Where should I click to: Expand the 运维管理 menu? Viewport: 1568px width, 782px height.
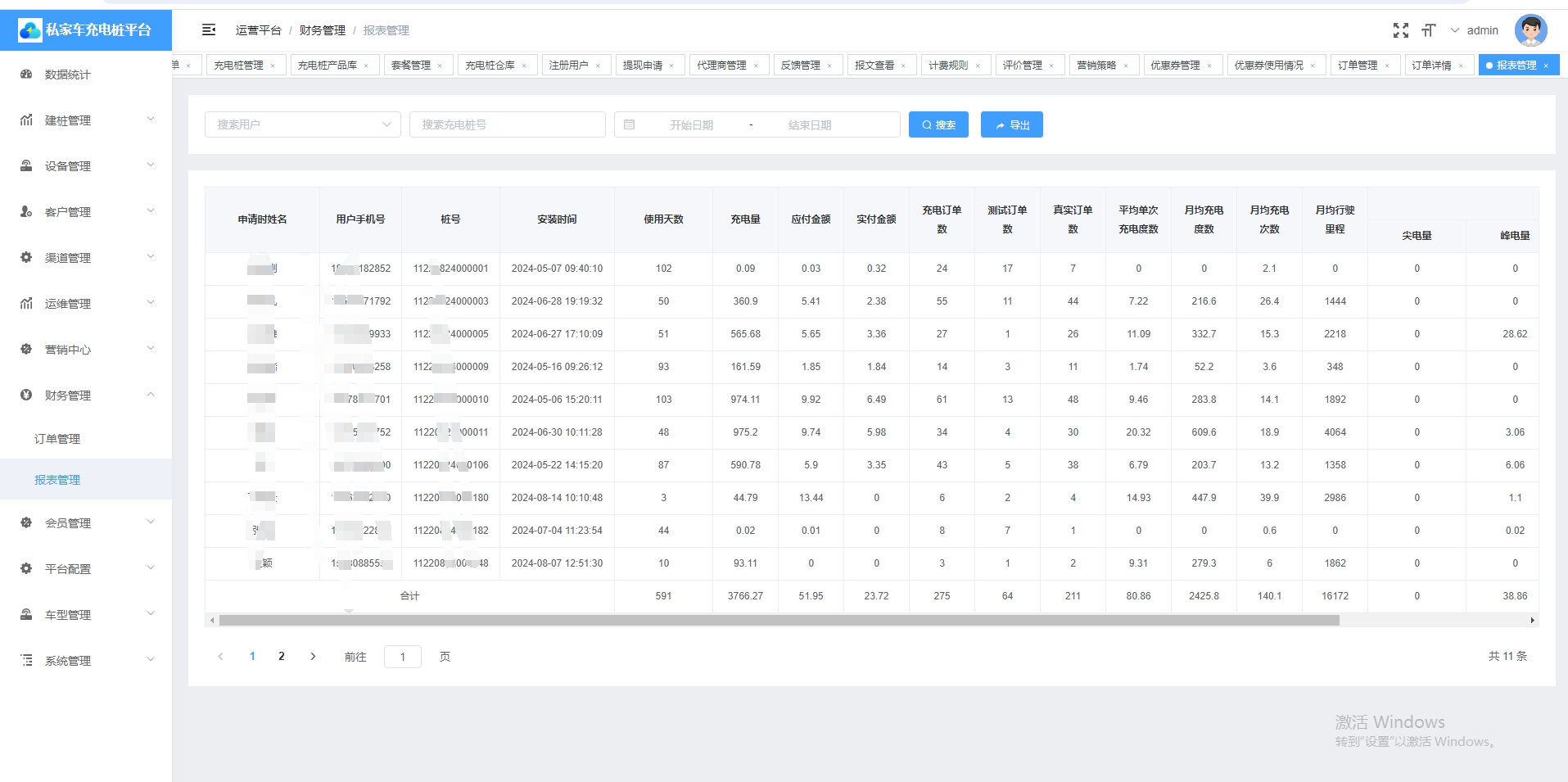point(151,303)
